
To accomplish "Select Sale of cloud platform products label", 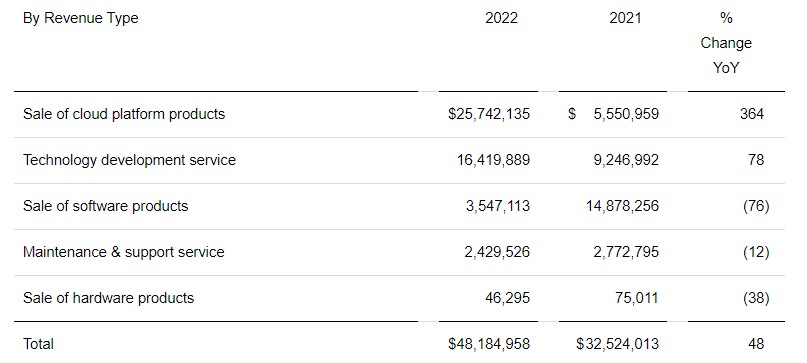I will 124,114.
